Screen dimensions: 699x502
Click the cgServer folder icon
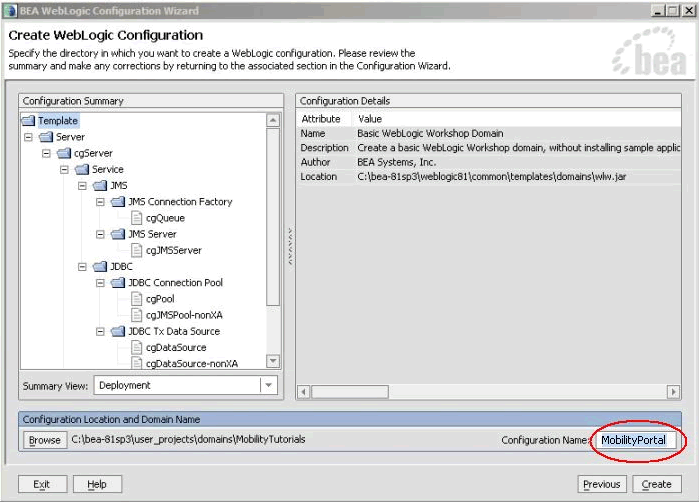click(64, 153)
